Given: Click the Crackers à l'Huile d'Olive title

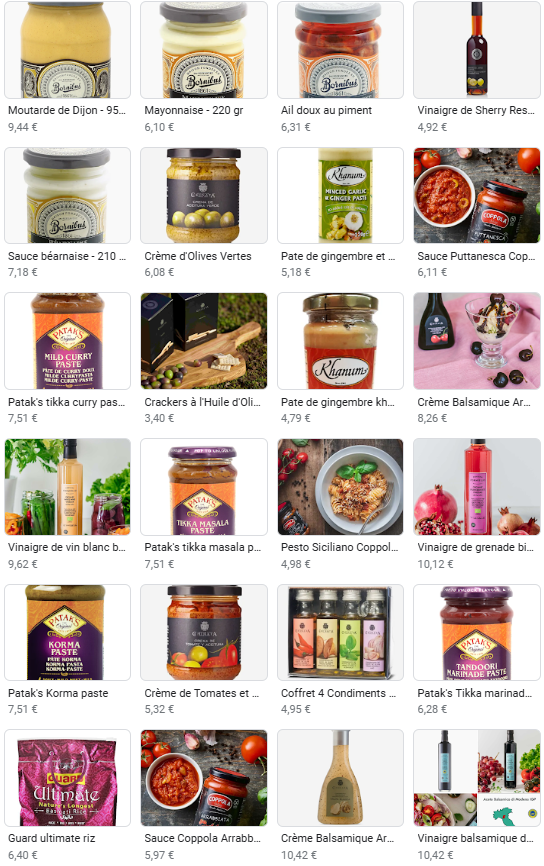Looking at the screenshot, I should pos(202,402).
